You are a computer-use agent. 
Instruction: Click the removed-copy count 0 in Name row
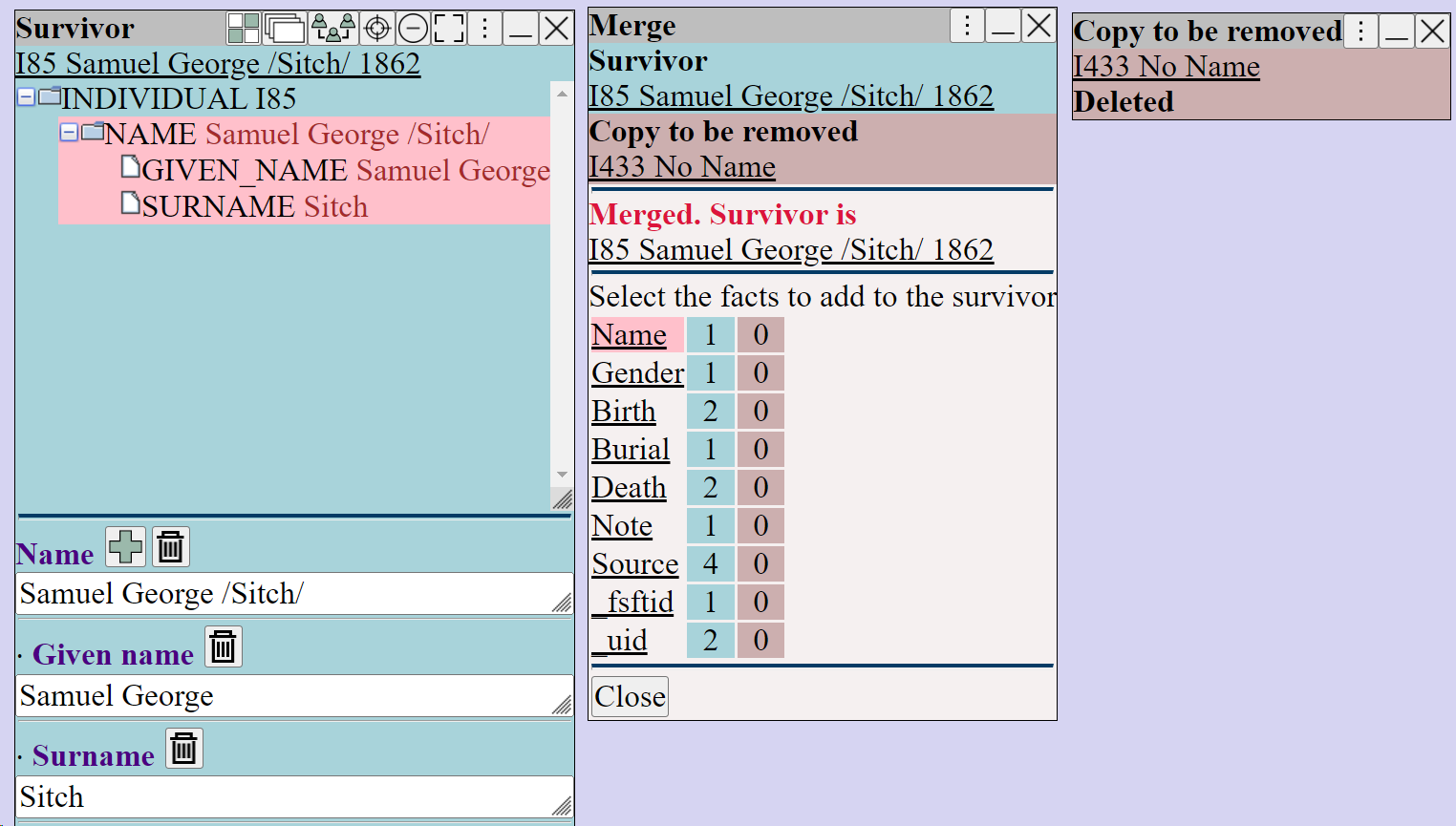tap(760, 335)
